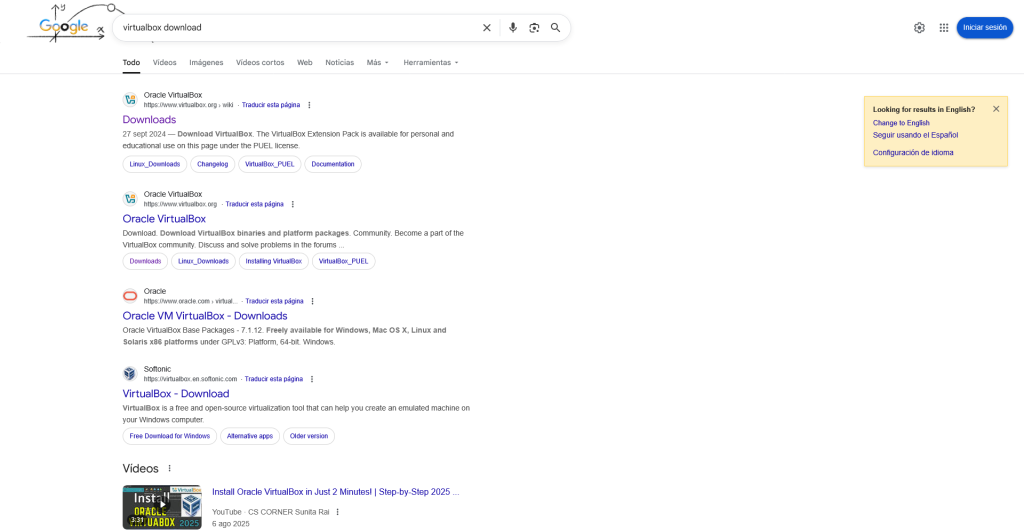Clear the search box with X icon
Image resolution: width=1024 pixels, height=530 pixels.
coord(487,28)
